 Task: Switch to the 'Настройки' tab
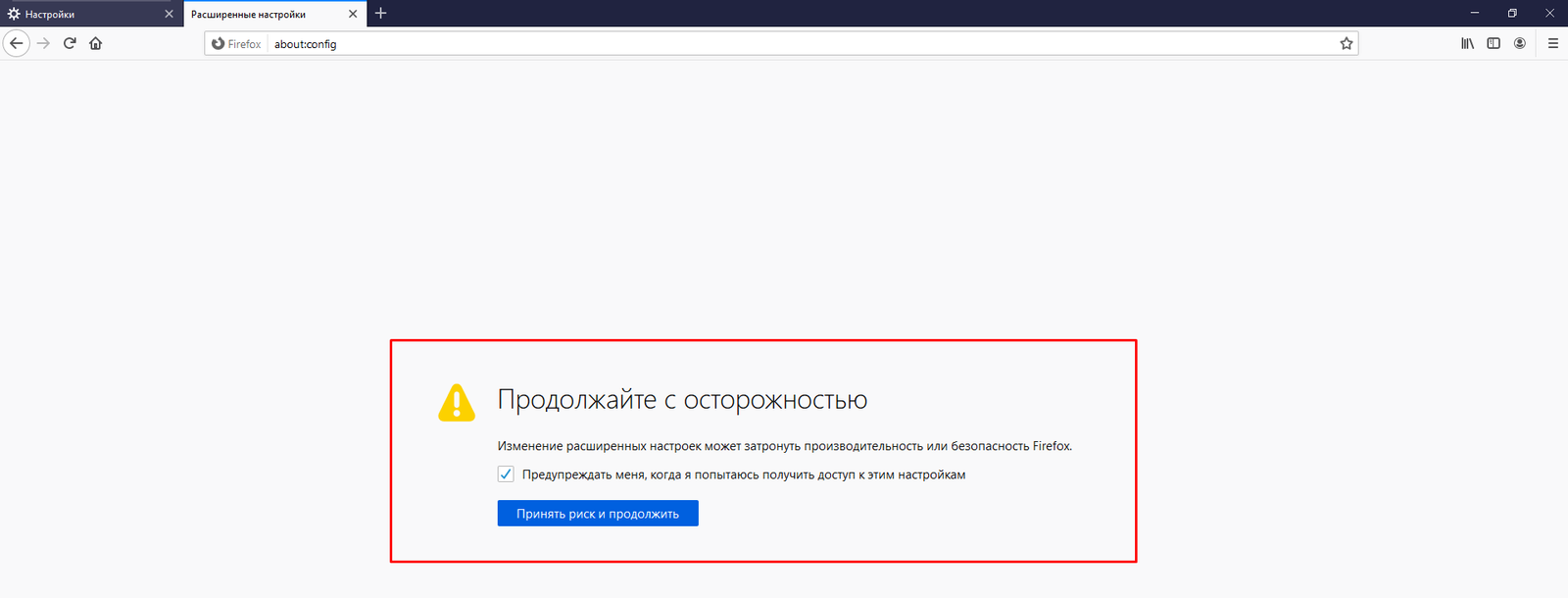[x=78, y=14]
